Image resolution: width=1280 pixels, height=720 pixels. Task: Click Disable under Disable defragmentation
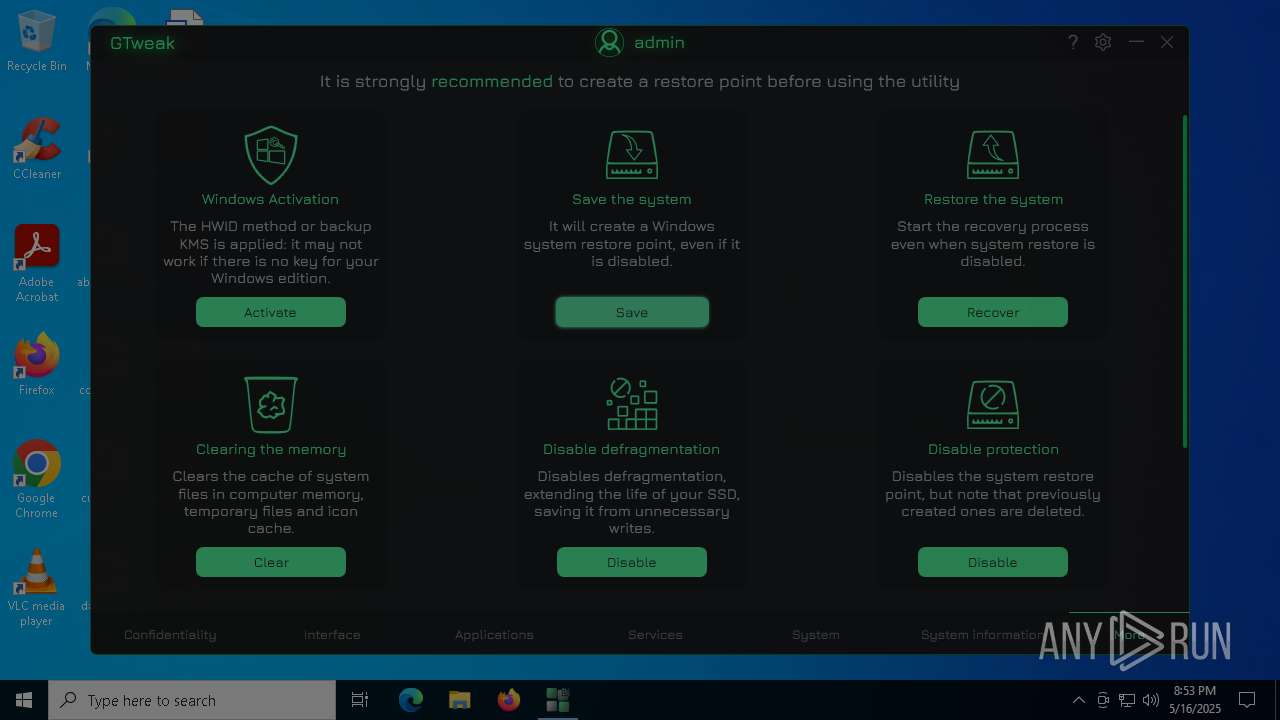coord(632,562)
